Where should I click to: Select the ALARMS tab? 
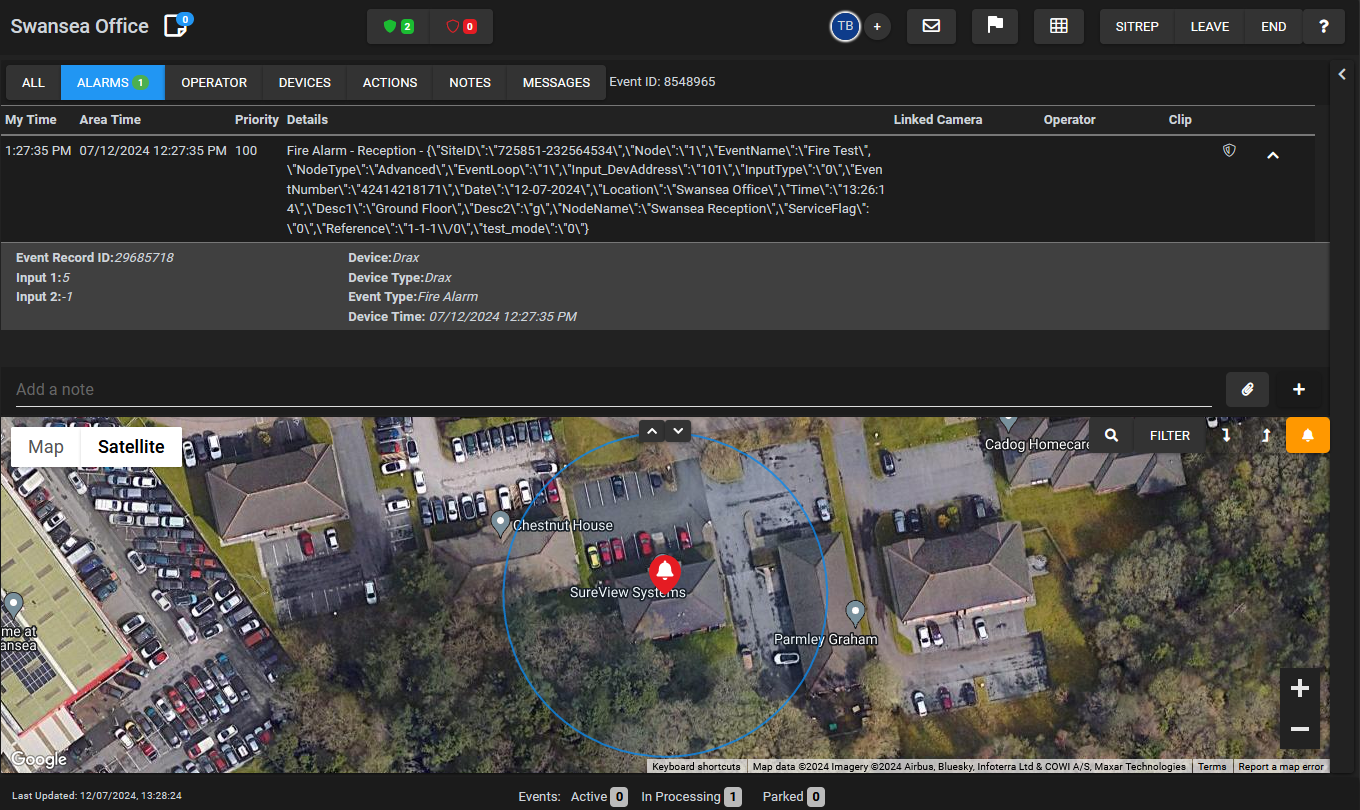pyautogui.click(x=113, y=82)
